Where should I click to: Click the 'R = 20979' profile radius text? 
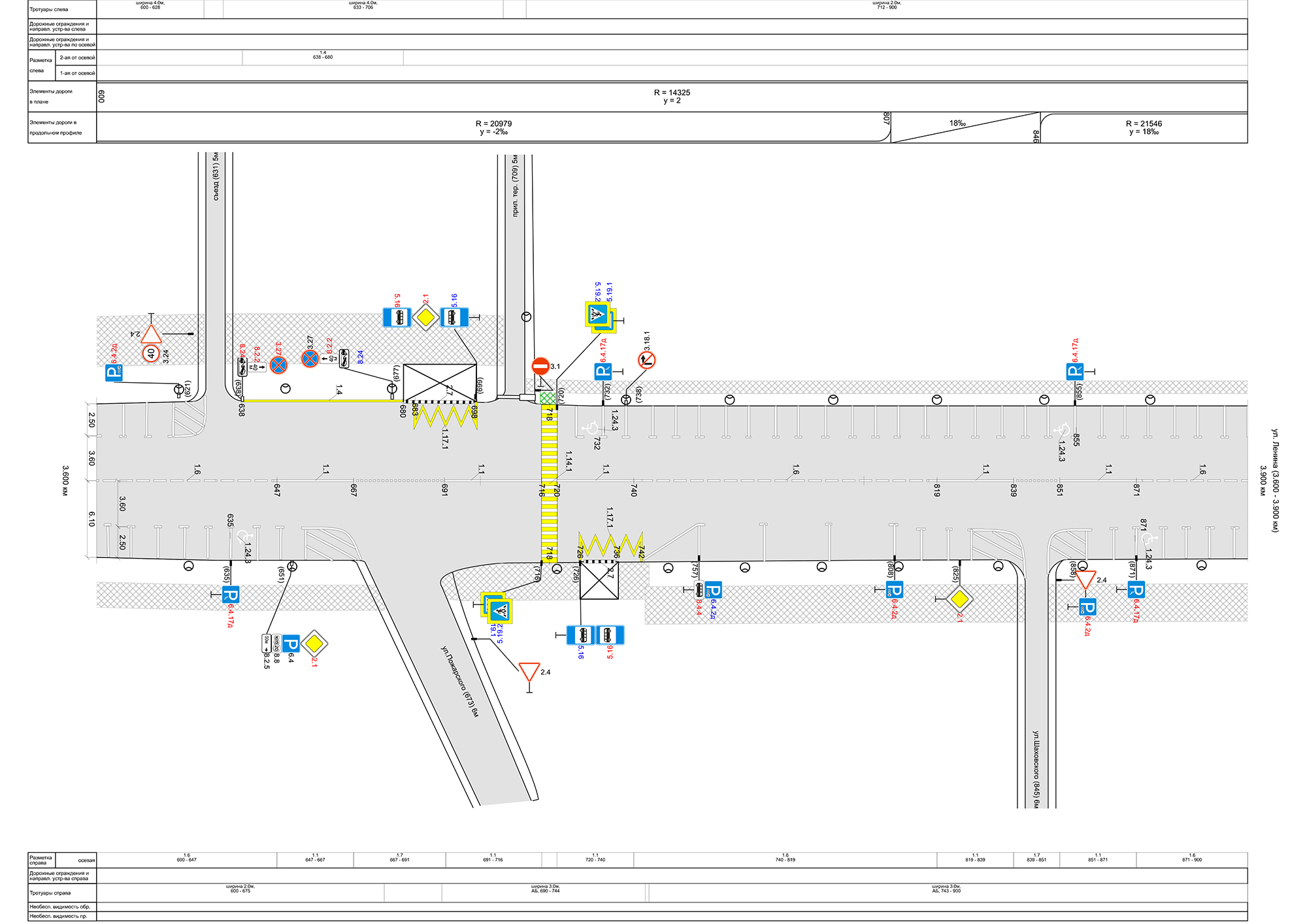(x=493, y=124)
